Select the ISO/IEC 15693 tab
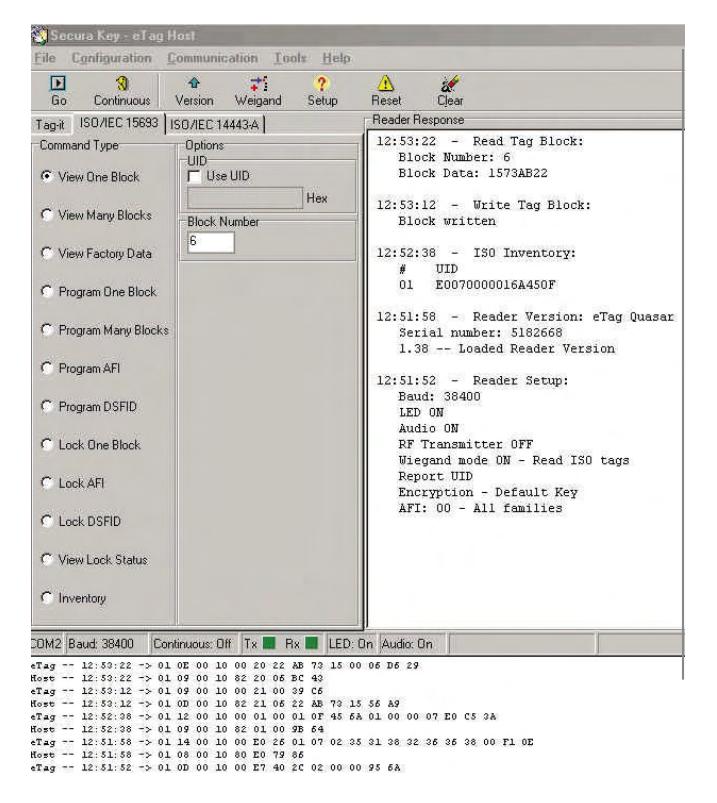The width and height of the screenshot is (717, 803). tap(118, 122)
